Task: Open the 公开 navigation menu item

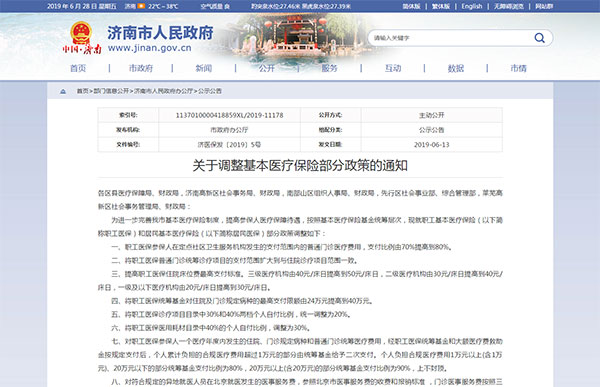Action: [x=267, y=68]
